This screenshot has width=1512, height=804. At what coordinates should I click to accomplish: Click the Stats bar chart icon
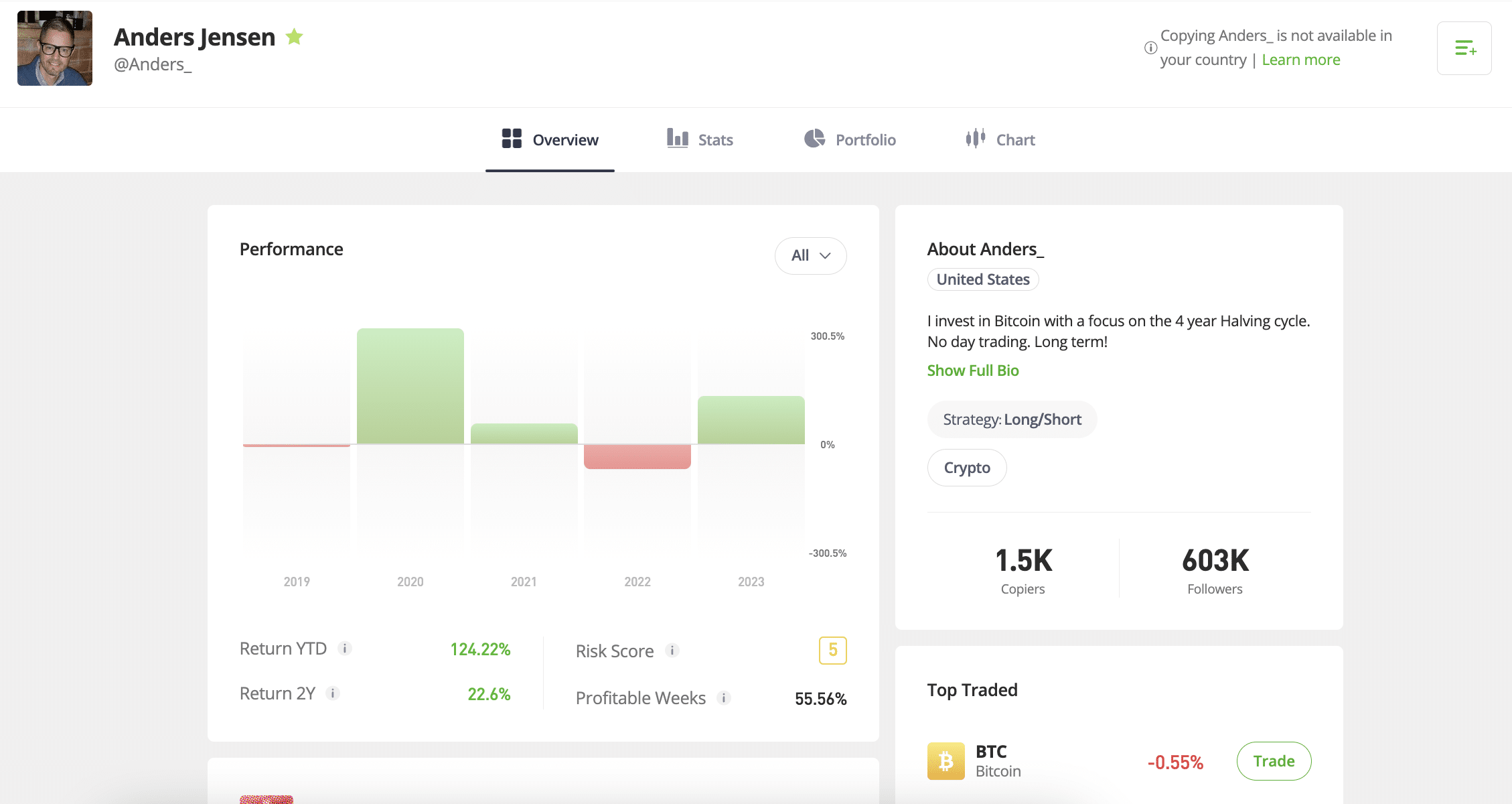tap(677, 138)
